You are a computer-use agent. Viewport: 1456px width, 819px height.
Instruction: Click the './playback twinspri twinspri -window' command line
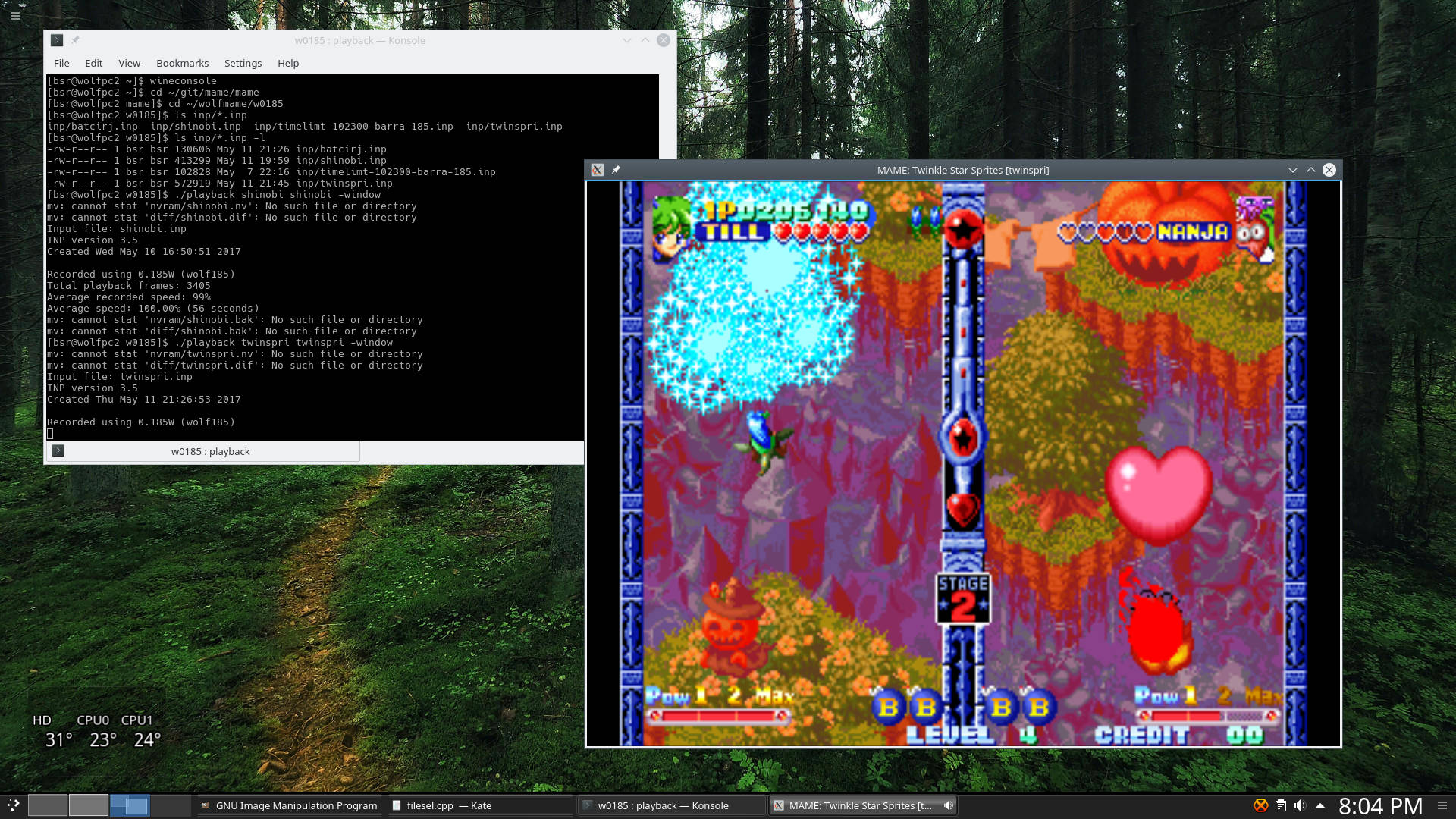[284, 343]
